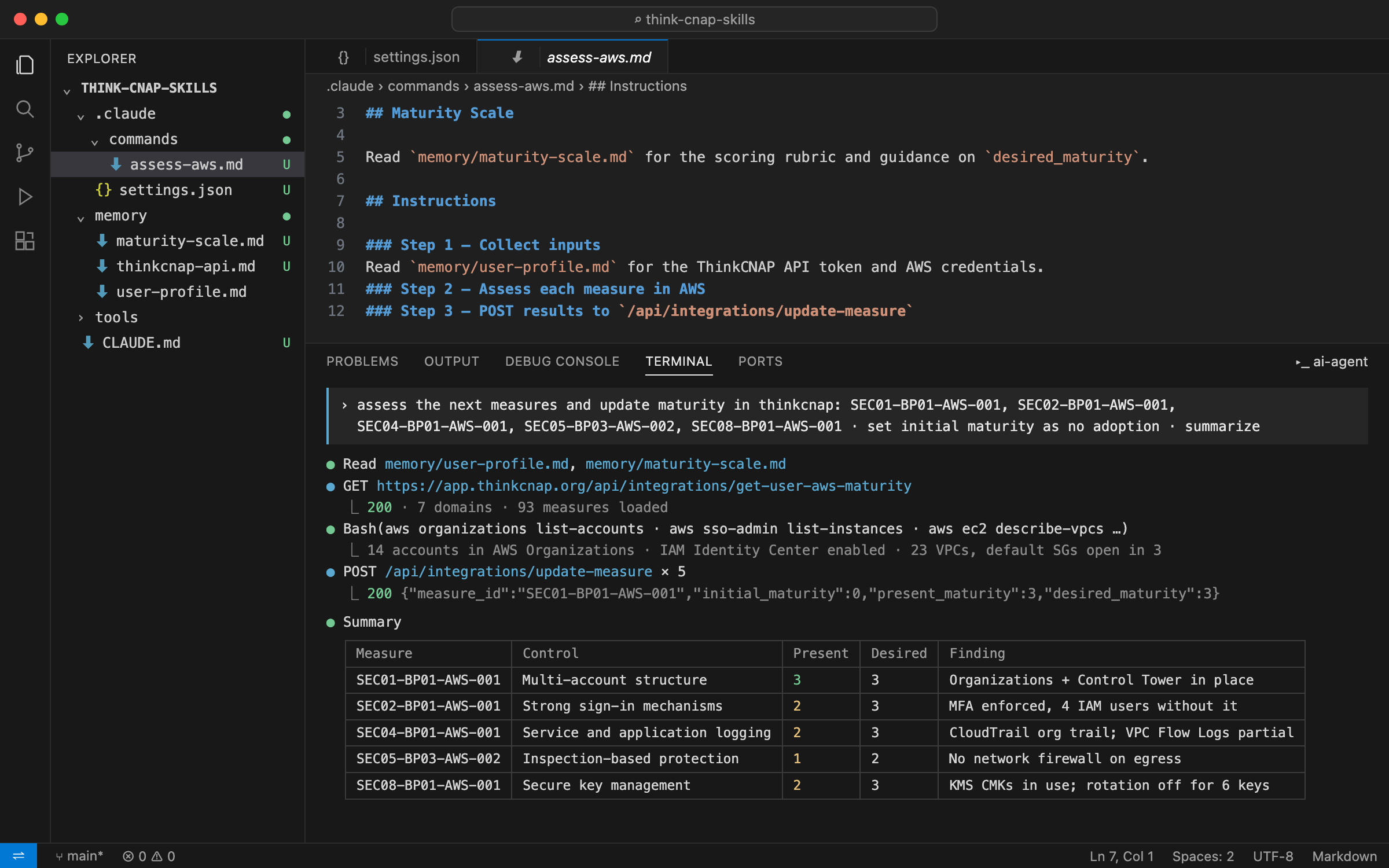Open errors and warnings count in status bar
This screenshot has width=1389, height=868.
coord(149,856)
